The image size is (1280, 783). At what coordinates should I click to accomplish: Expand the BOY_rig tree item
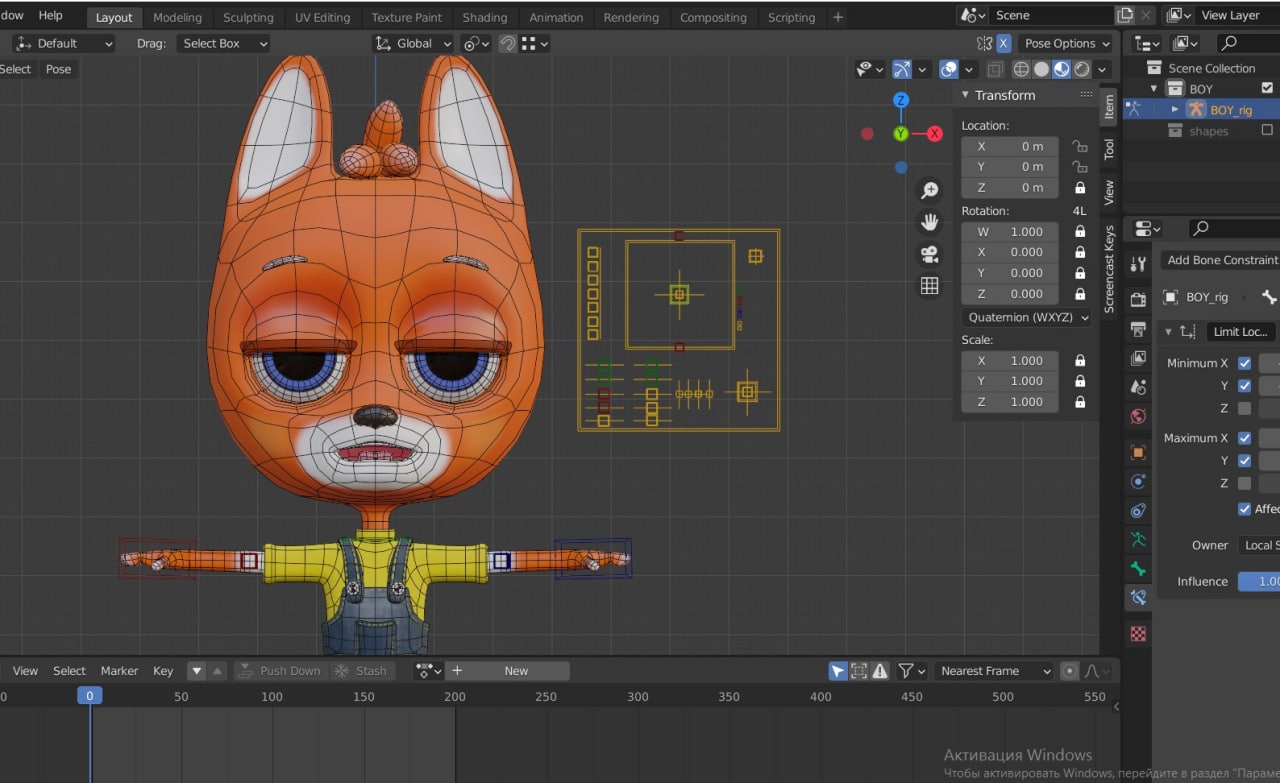pos(1175,110)
